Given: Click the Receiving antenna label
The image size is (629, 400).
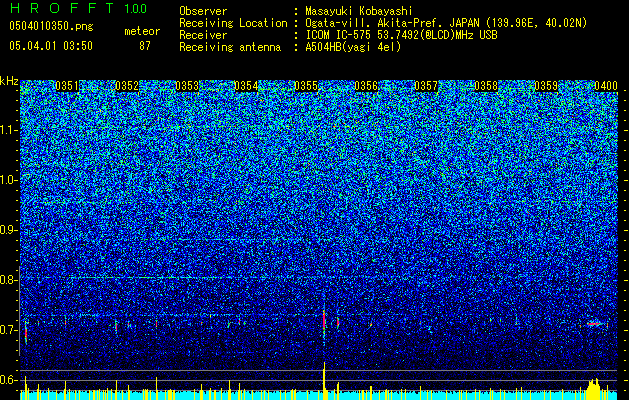Looking at the screenshot, I should click(230, 47).
